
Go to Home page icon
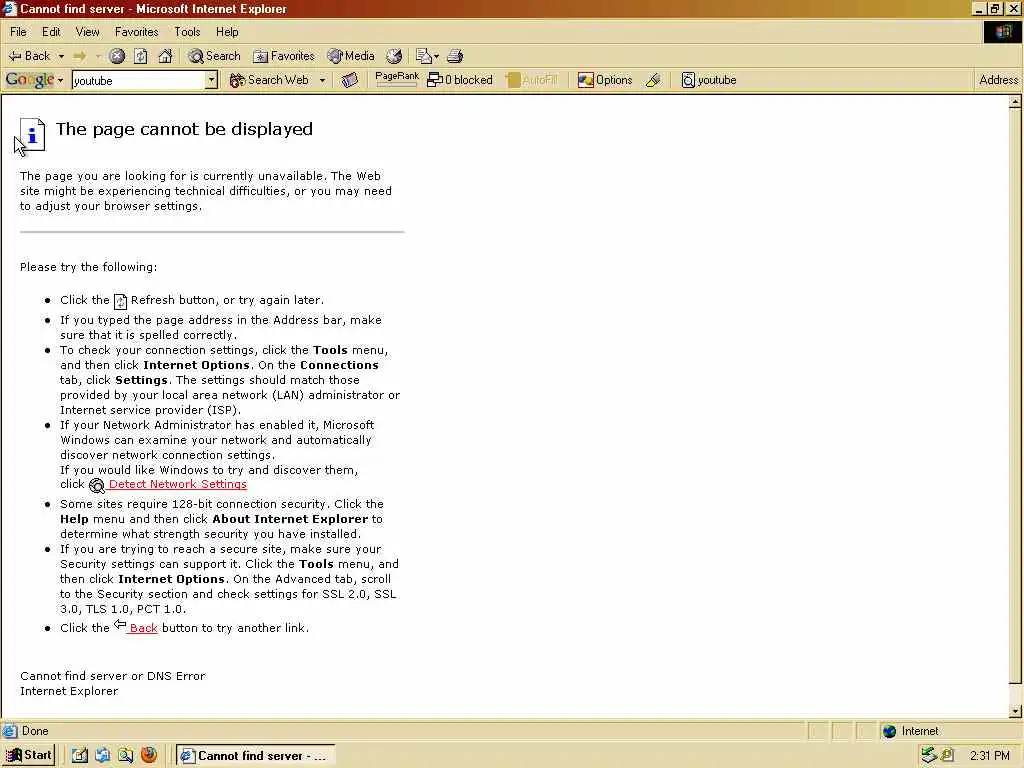(x=165, y=56)
